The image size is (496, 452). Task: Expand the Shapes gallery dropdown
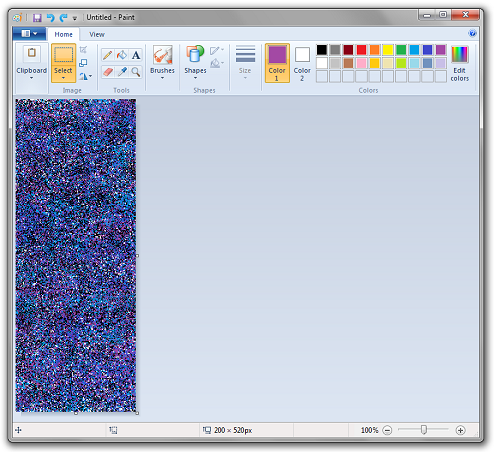click(x=195, y=63)
